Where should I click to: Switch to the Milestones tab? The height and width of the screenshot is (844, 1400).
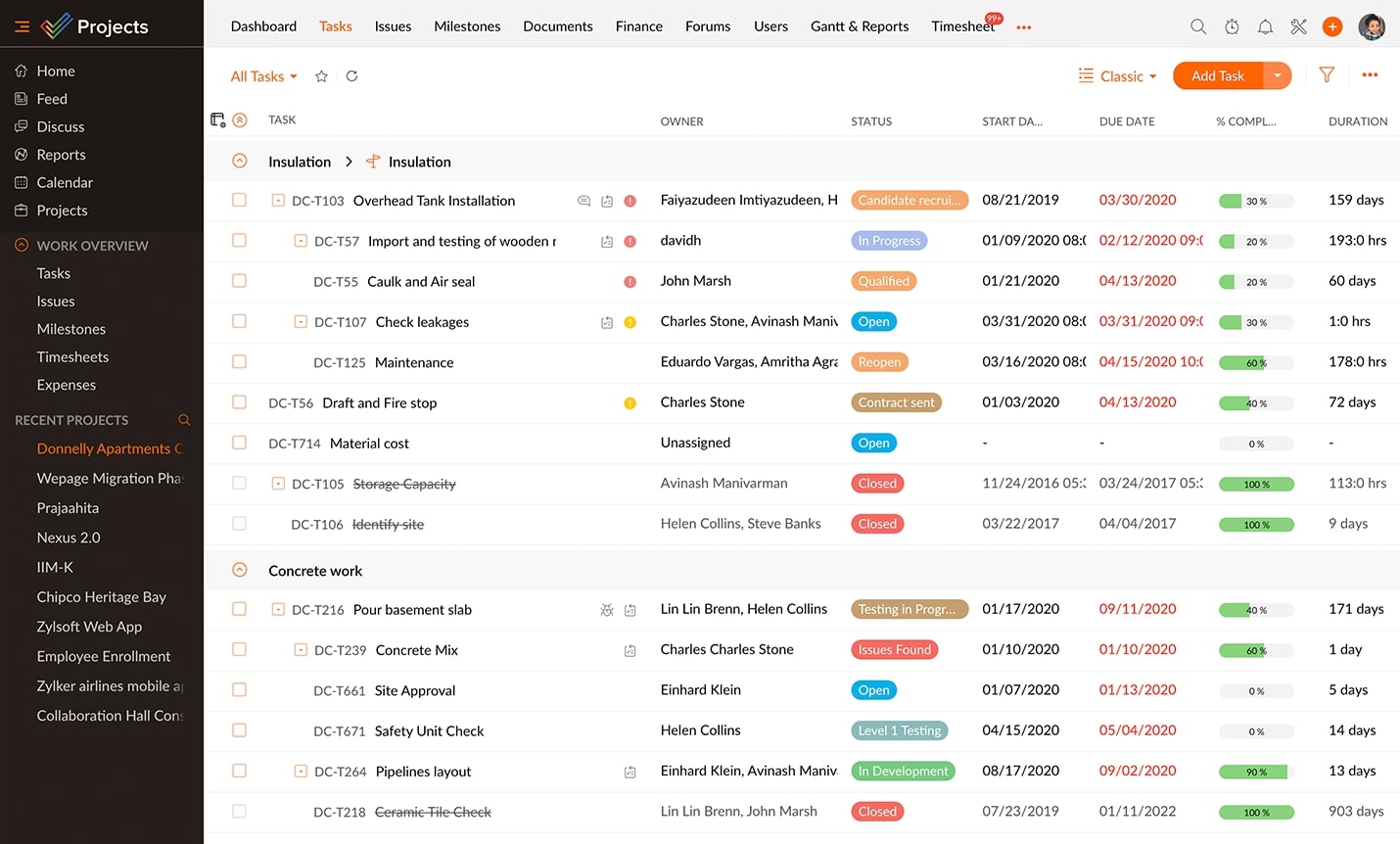pos(467,26)
